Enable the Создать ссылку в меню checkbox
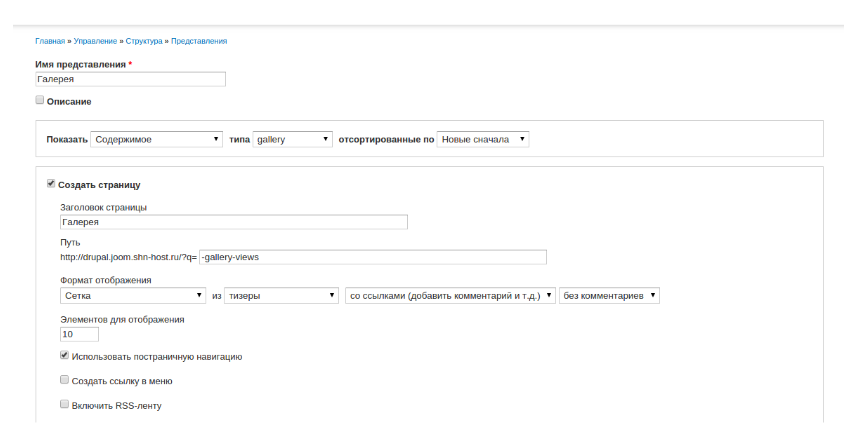The height and width of the screenshot is (436, 853). 64,380
